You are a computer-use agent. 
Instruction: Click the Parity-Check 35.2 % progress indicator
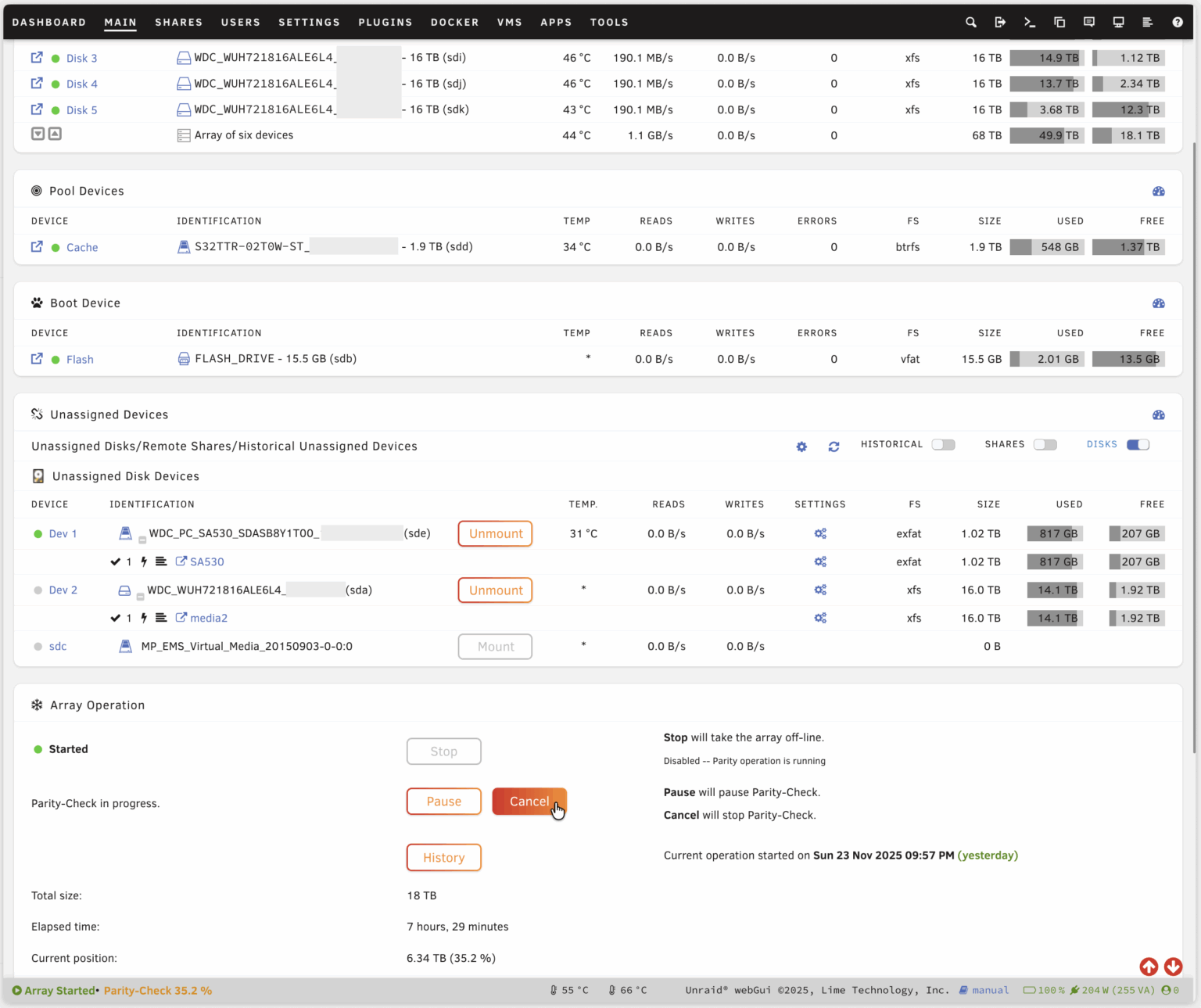158,990
